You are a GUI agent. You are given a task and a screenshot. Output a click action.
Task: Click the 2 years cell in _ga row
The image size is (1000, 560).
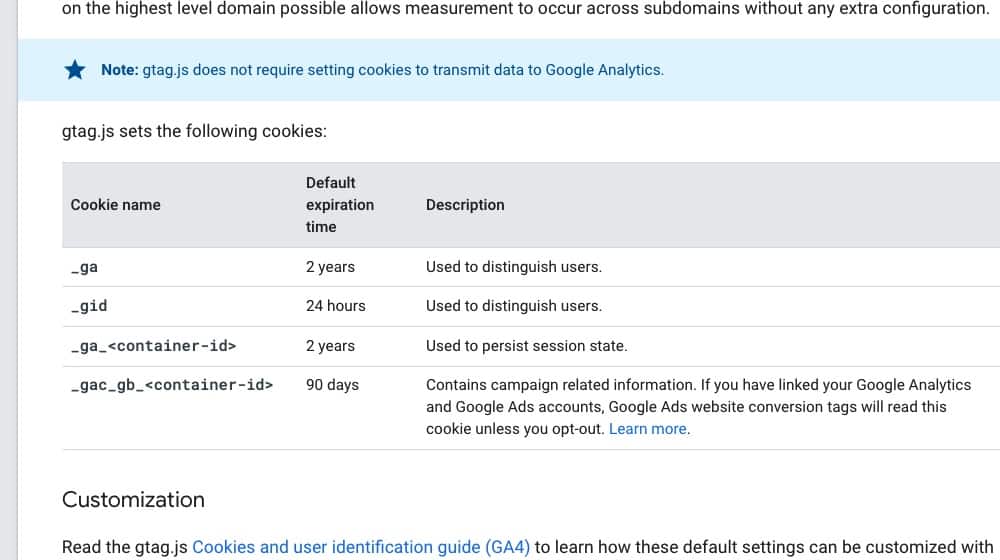click(x=330, y=267)
